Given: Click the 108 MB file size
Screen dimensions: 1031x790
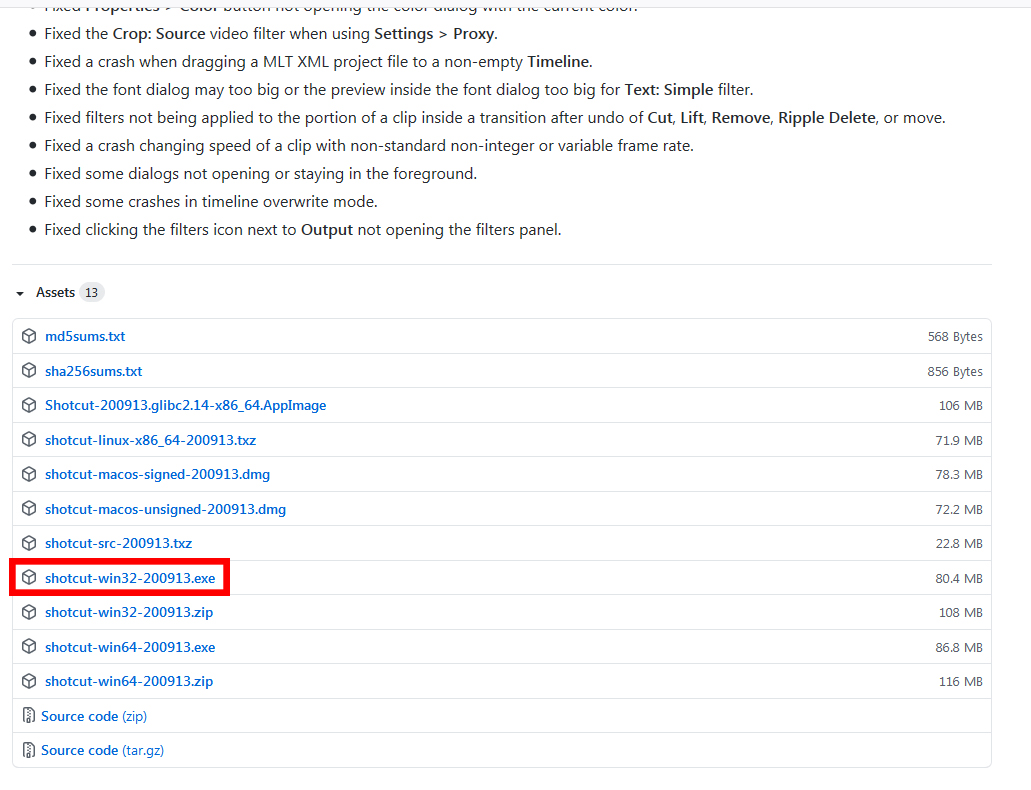Looking at the screenshot, I should coord(961,613).
